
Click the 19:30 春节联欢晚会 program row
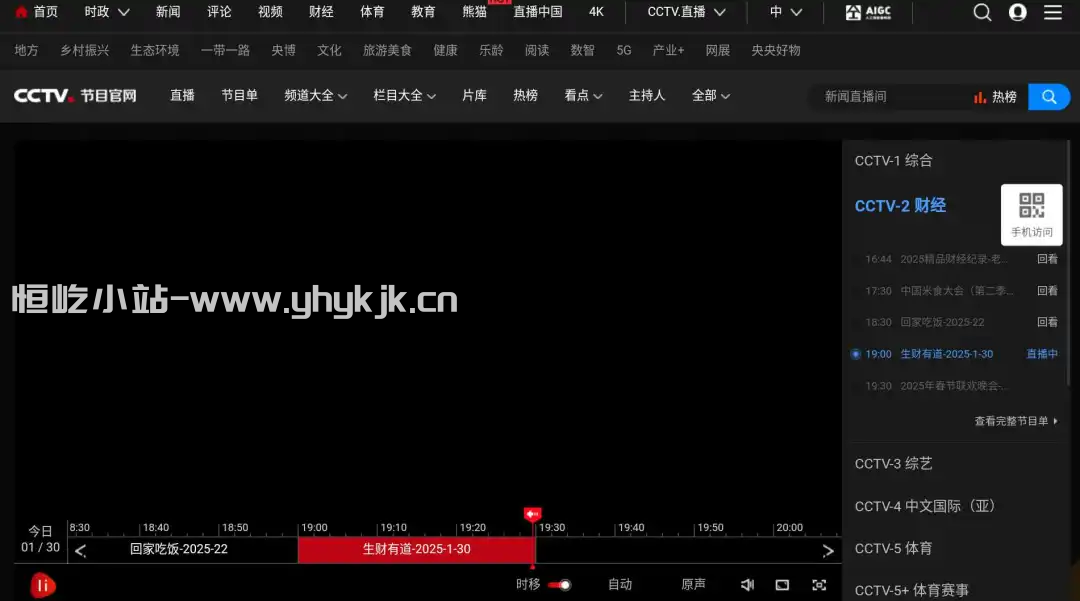tap(954, 386)
